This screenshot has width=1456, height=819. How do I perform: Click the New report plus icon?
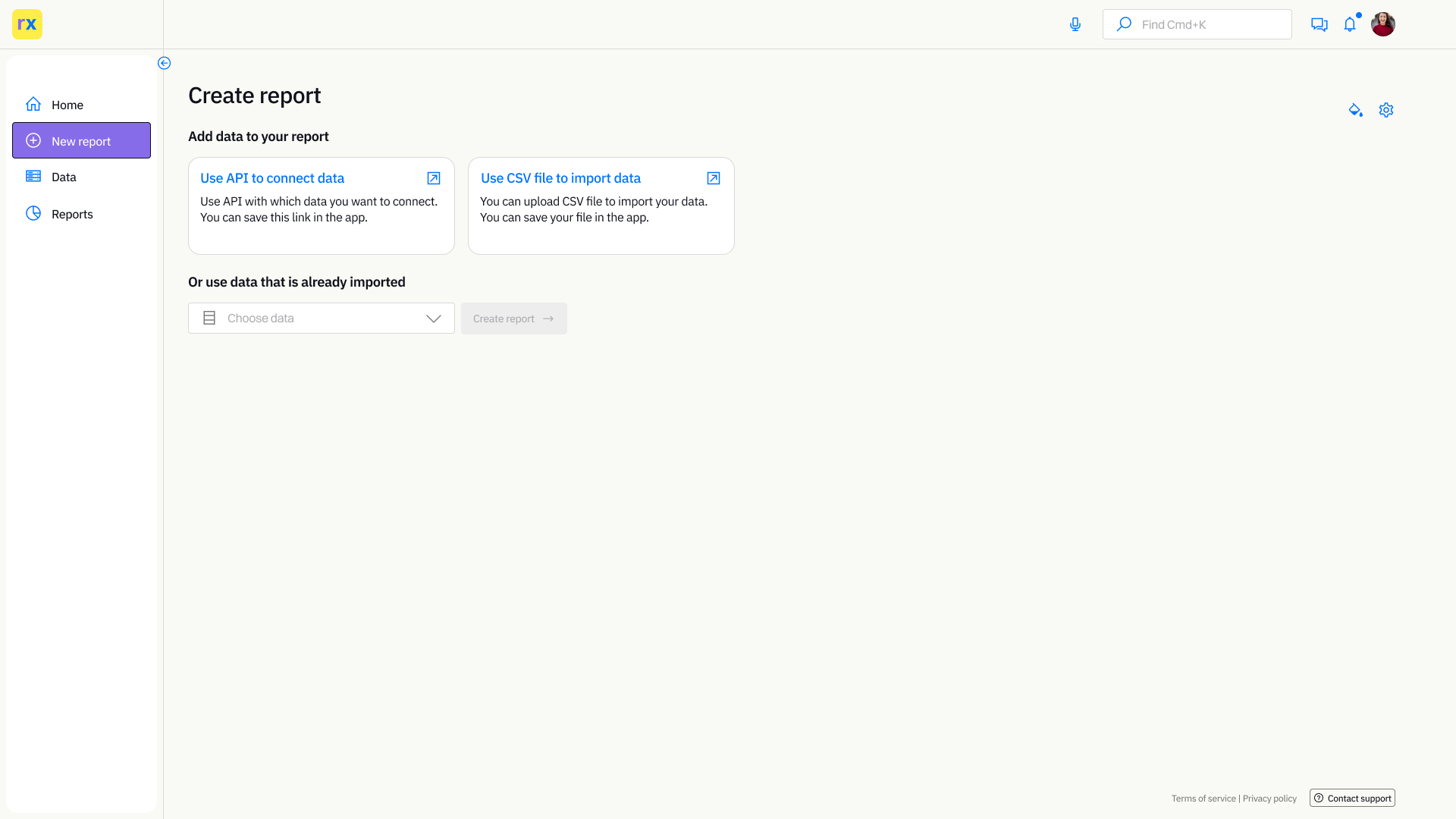(33, 140)
